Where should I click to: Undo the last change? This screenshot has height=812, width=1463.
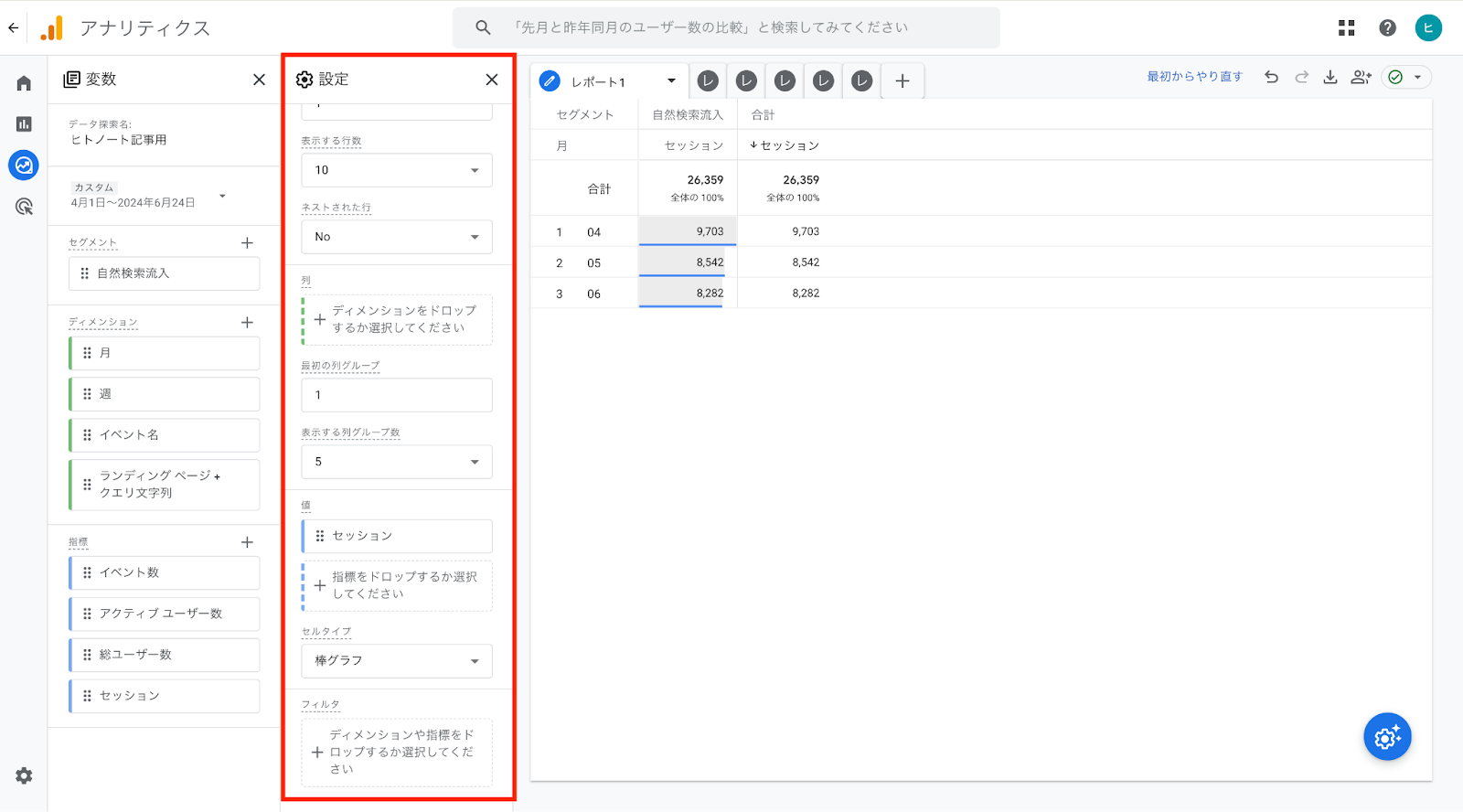click(x=1271, y=77)
